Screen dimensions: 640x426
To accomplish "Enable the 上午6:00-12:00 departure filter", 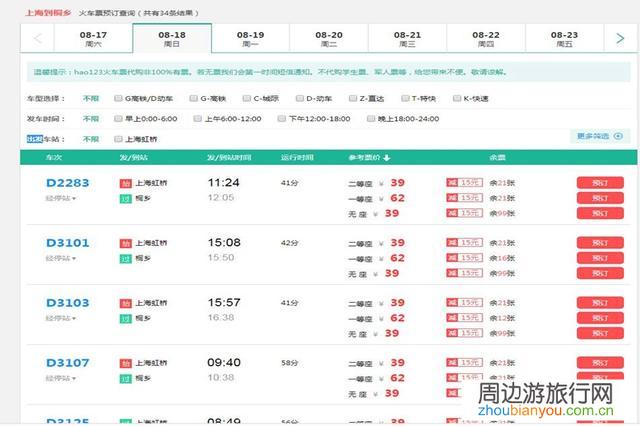I will [198, 119].
